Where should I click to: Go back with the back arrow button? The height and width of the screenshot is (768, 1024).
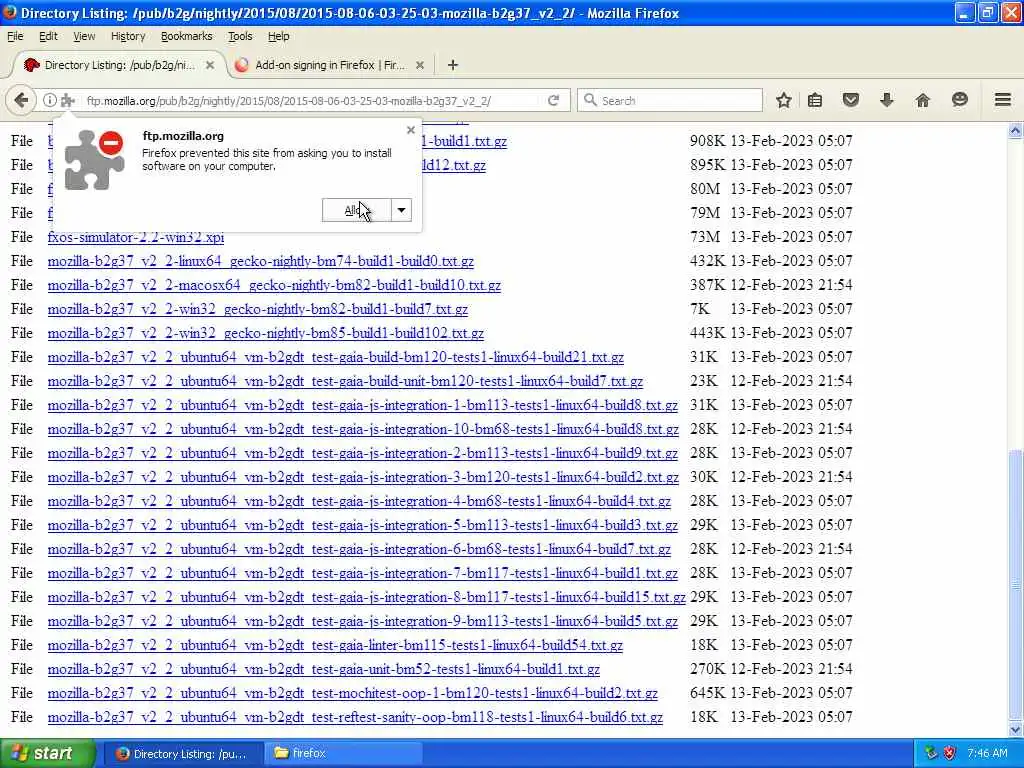click(x=21, y=101)
